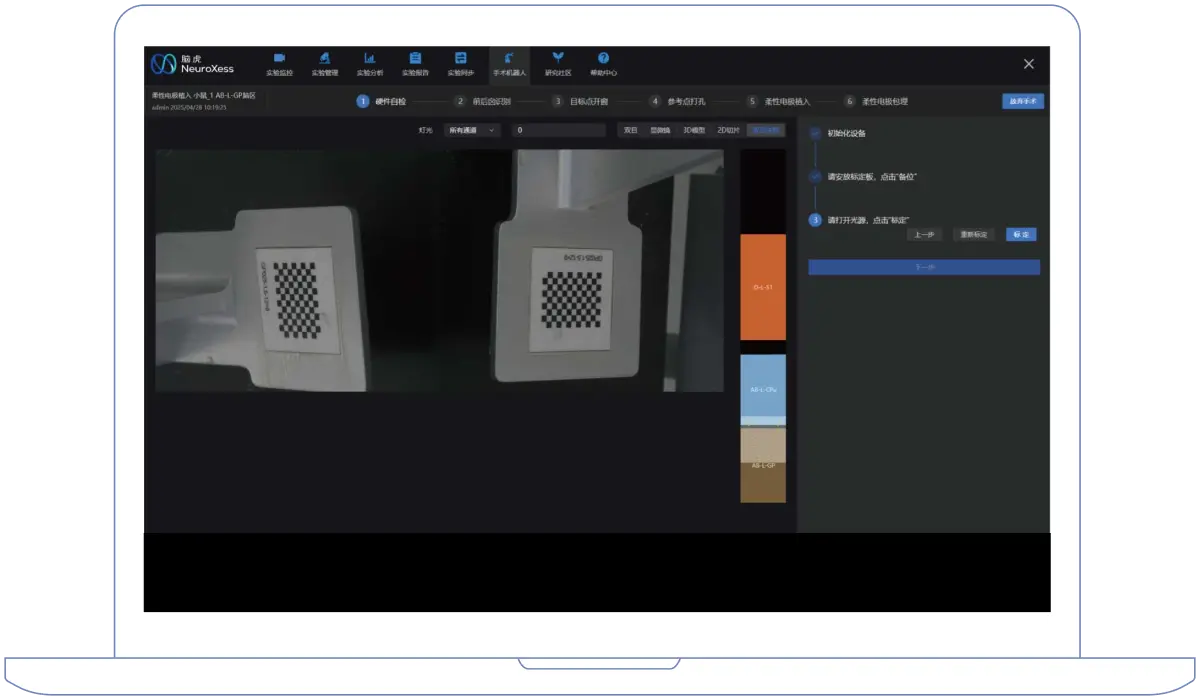Screen dimensions: 1200x700
Task: Switch view to the second view option
Action: [x=661, y=130]
